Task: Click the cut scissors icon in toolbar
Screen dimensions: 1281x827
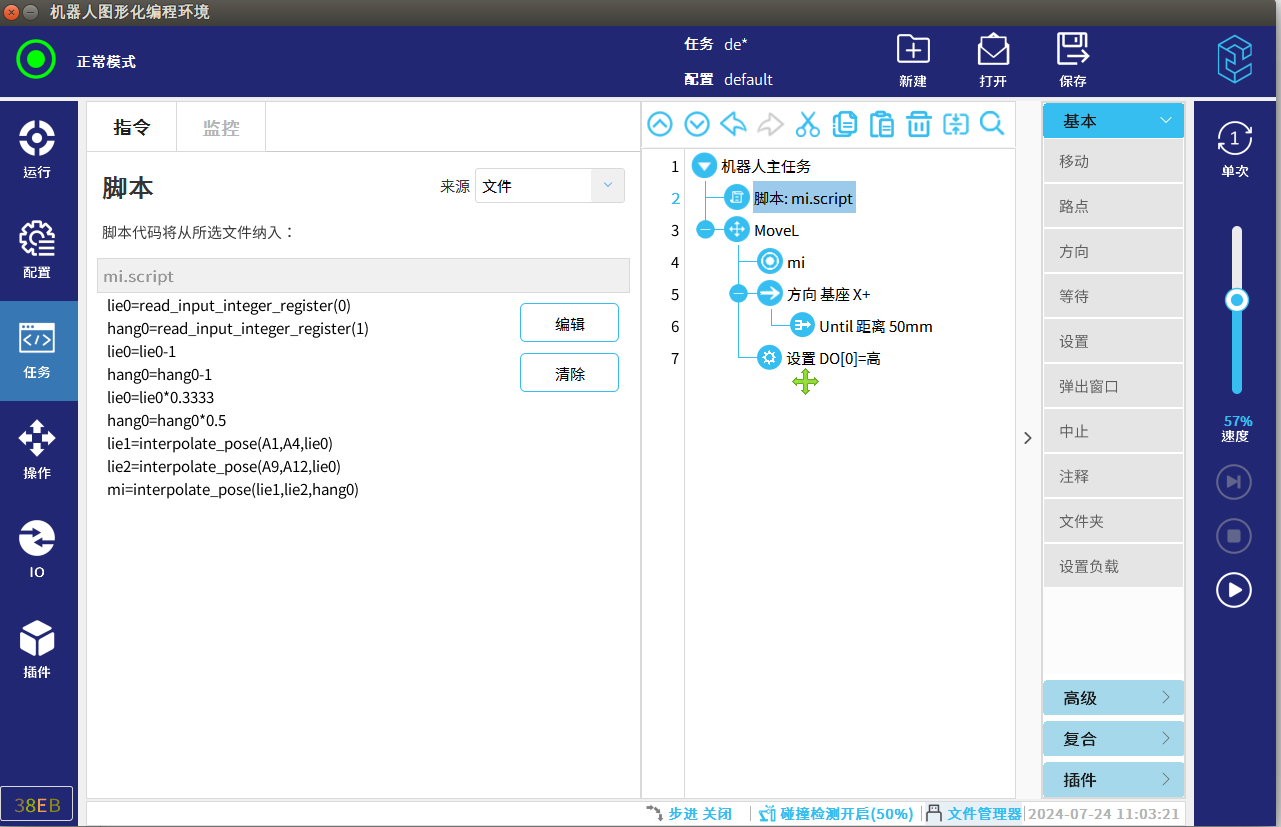Action: [807, 124]
